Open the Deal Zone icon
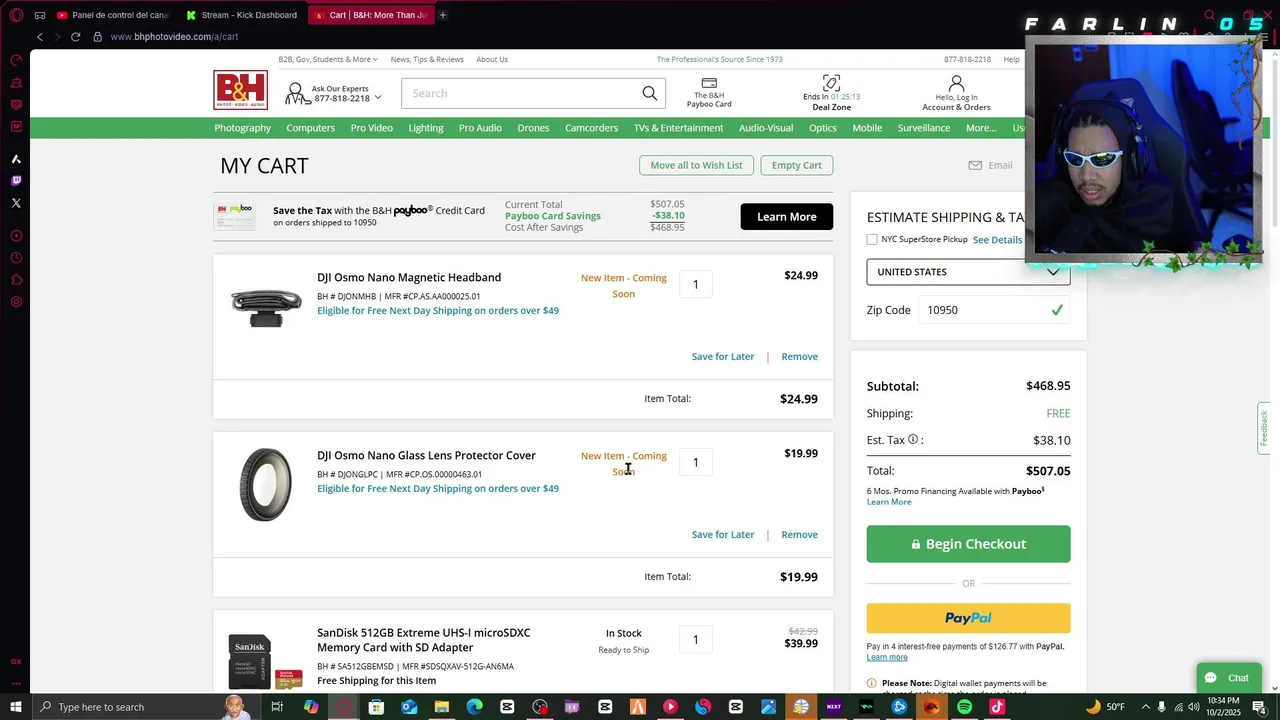 831,82
